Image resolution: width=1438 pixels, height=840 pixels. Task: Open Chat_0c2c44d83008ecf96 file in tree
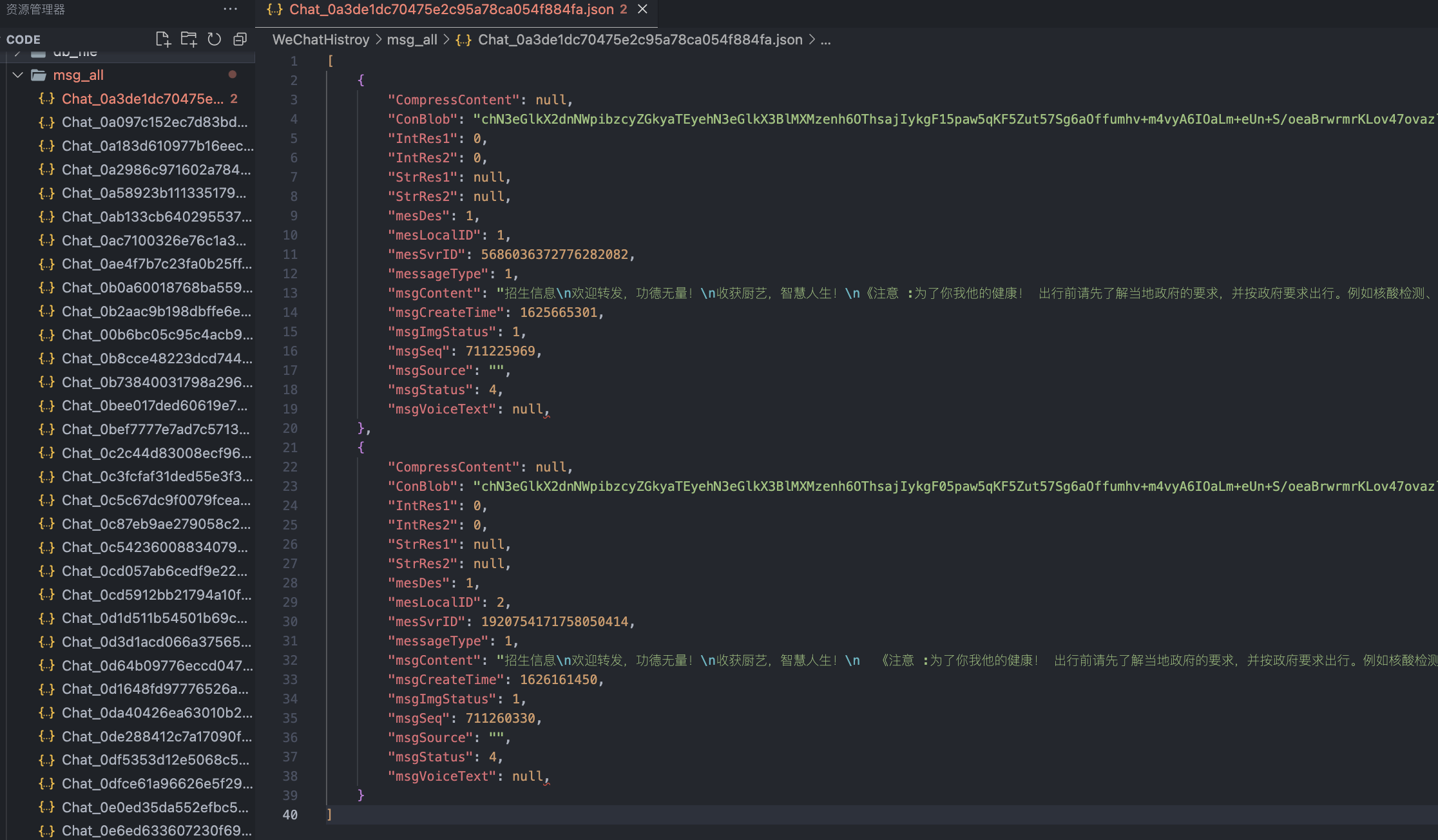(x=156, y=453)
